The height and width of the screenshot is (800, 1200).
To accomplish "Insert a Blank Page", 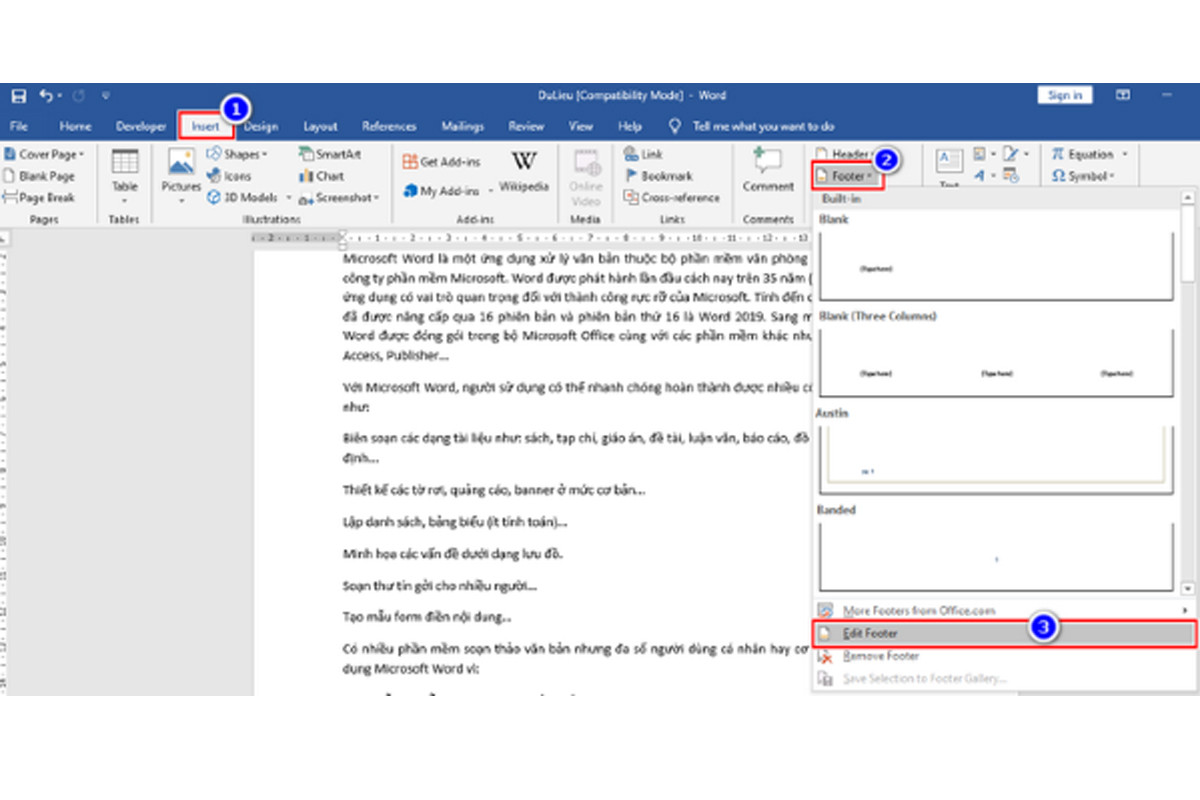I will coord(39,176).
